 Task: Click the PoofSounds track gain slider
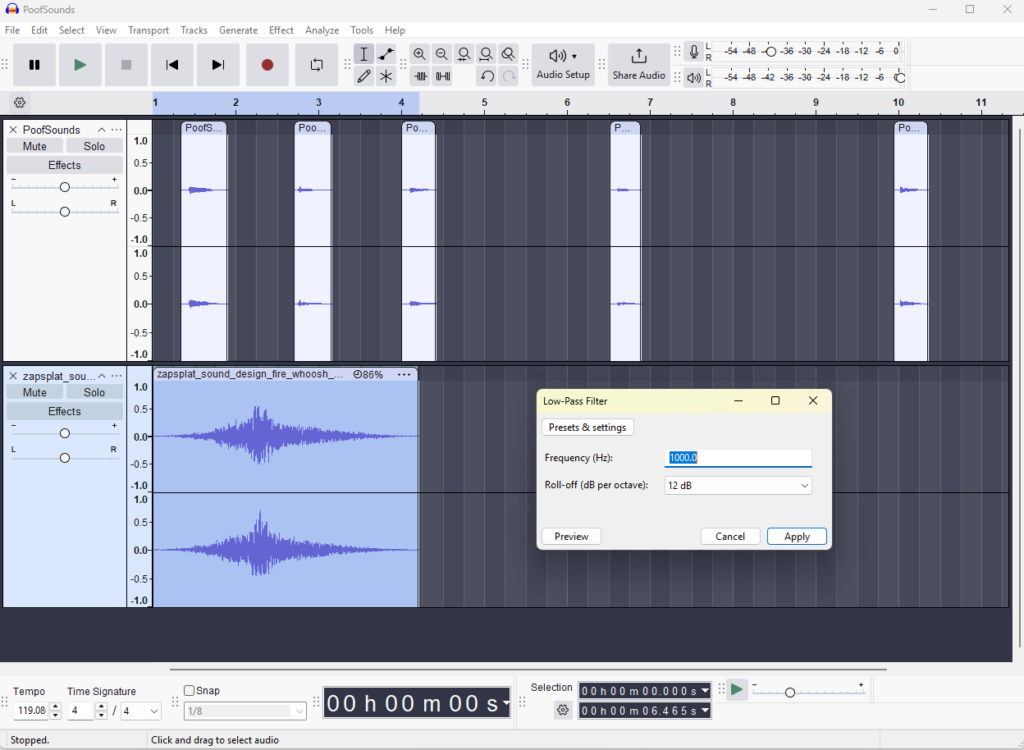[x=65, y=187]
